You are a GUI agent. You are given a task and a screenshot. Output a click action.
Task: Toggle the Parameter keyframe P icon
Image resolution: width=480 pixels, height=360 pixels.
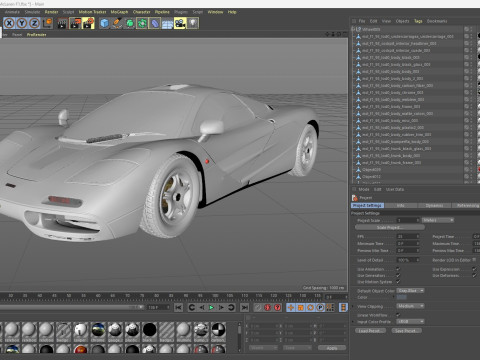click(320, 307)
